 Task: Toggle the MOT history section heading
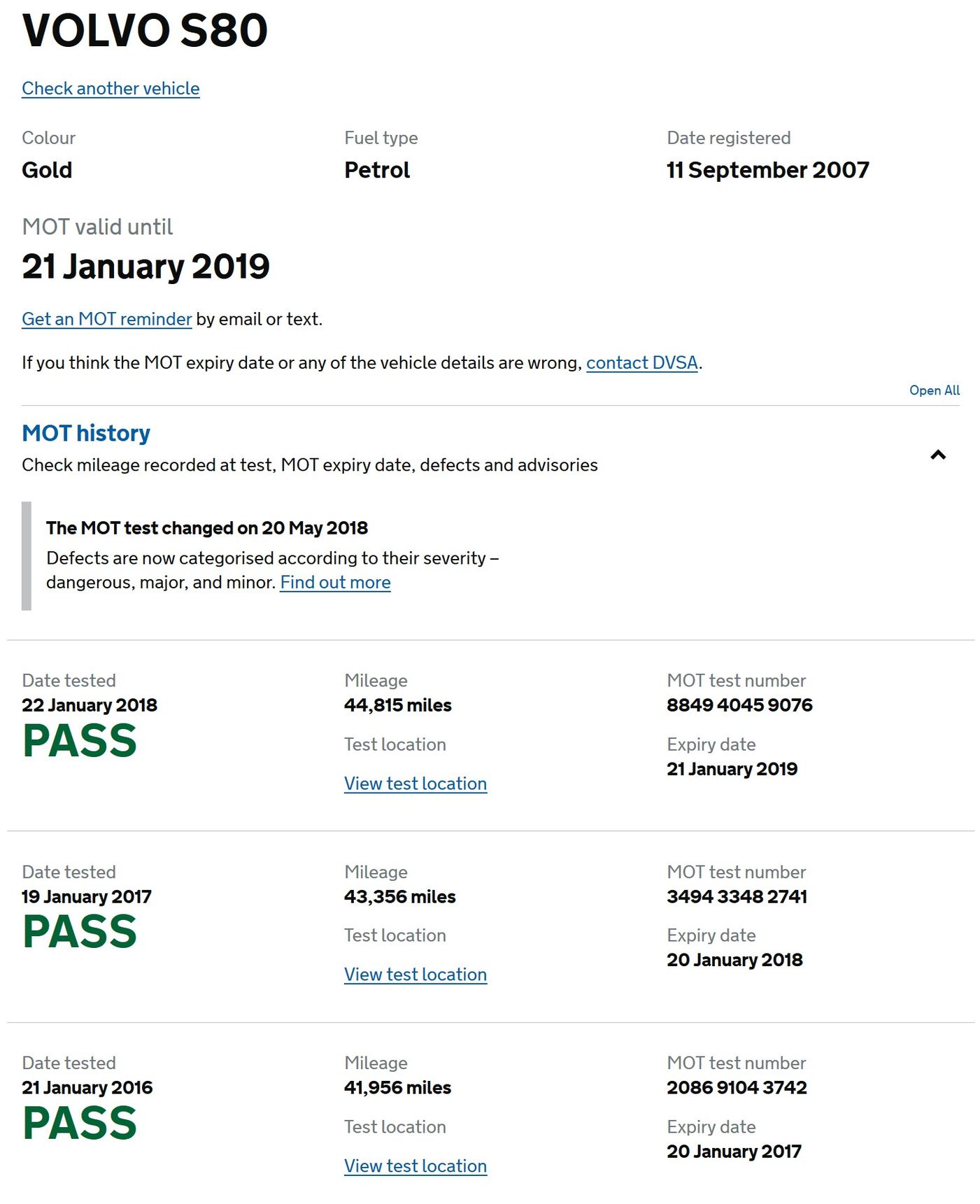click(86, 433)
